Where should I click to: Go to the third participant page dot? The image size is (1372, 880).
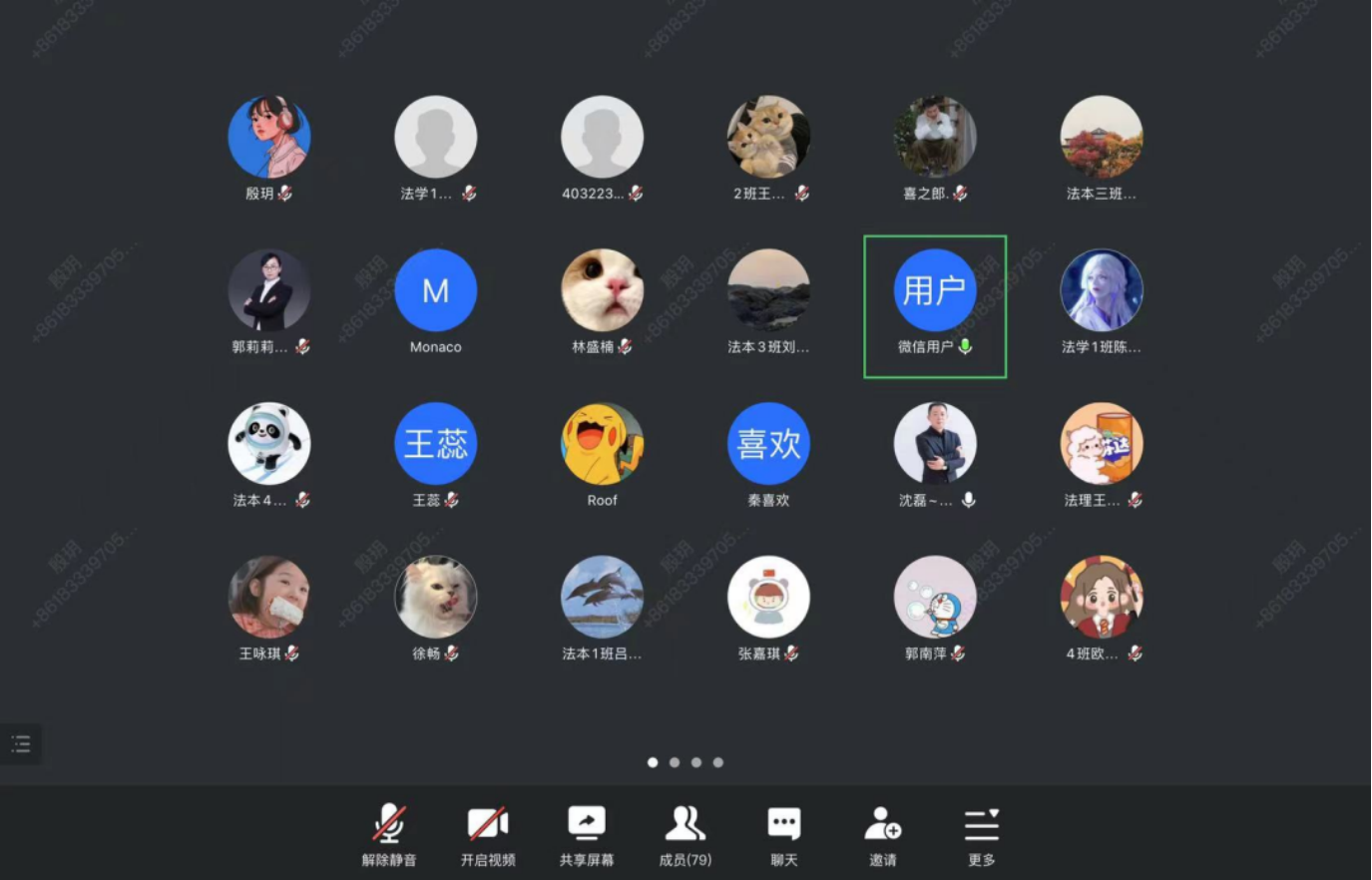point(696,762)
